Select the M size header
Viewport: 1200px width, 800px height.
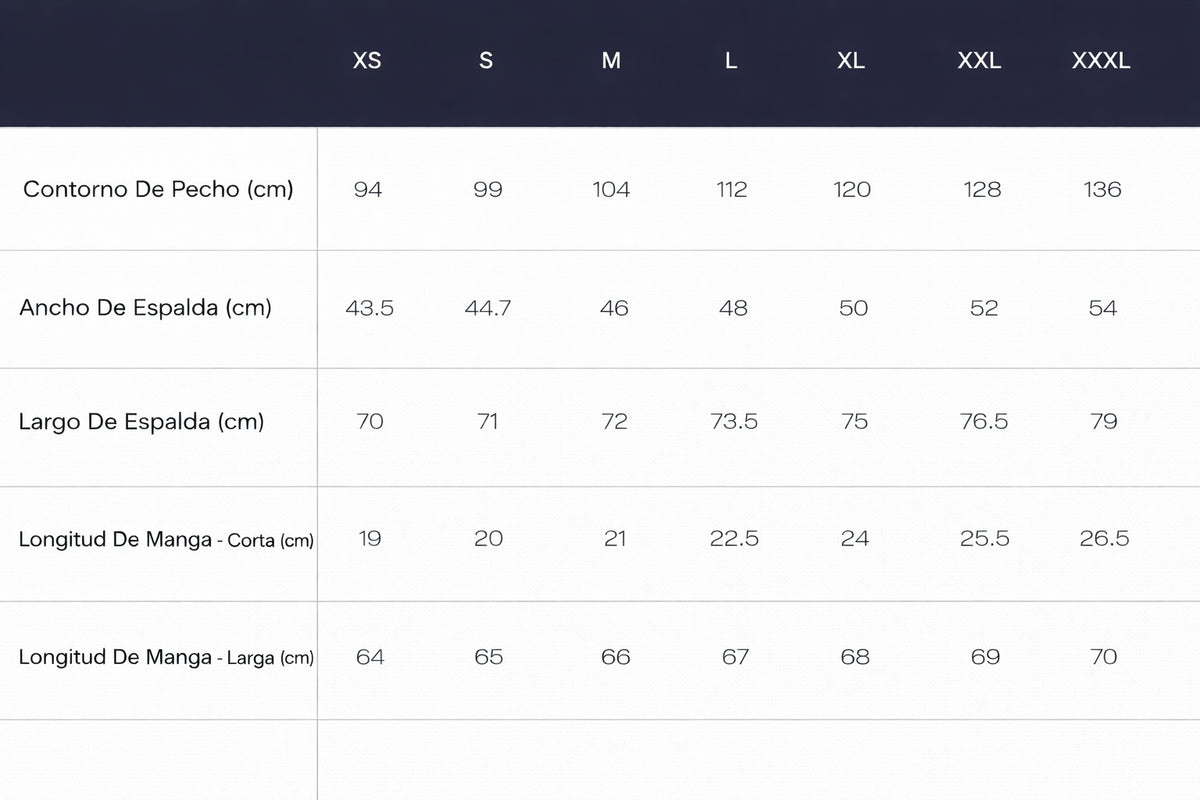[x=611, y=61]
